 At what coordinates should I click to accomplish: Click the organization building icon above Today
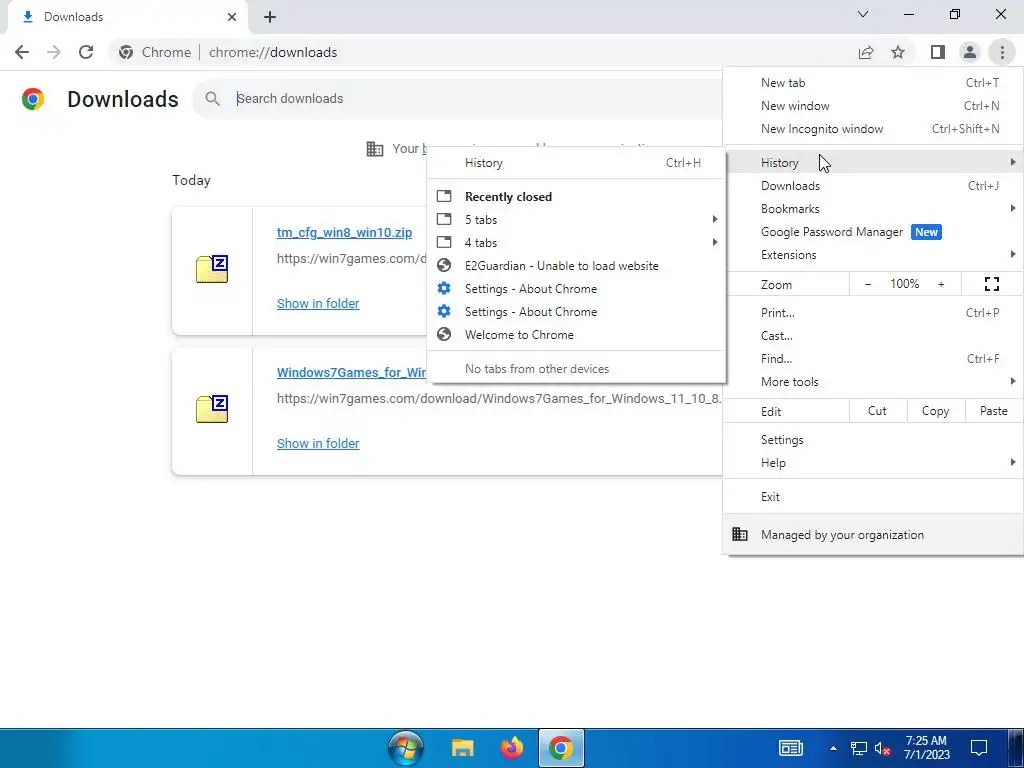[375, 149]
